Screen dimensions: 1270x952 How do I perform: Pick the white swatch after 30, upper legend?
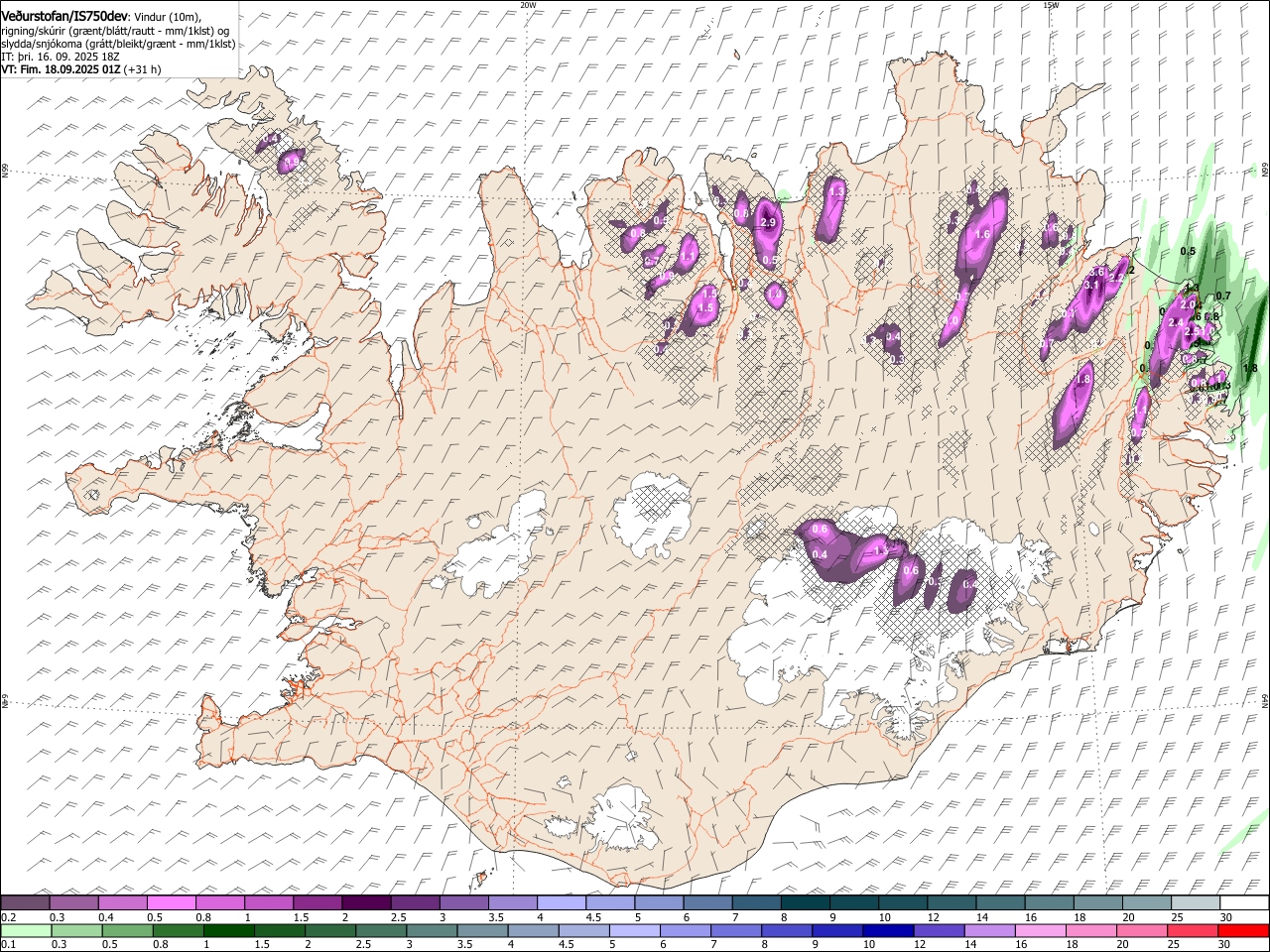tap(1243, 902)
